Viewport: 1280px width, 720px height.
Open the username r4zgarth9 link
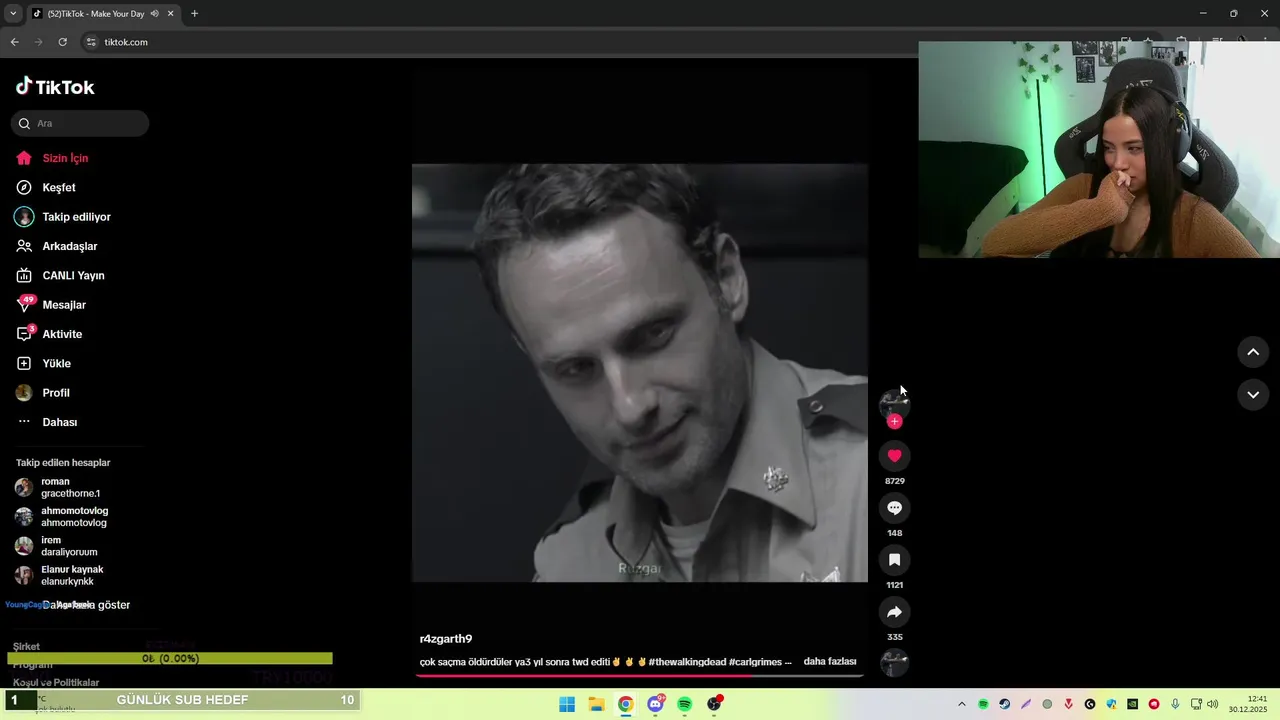[446, 639]
